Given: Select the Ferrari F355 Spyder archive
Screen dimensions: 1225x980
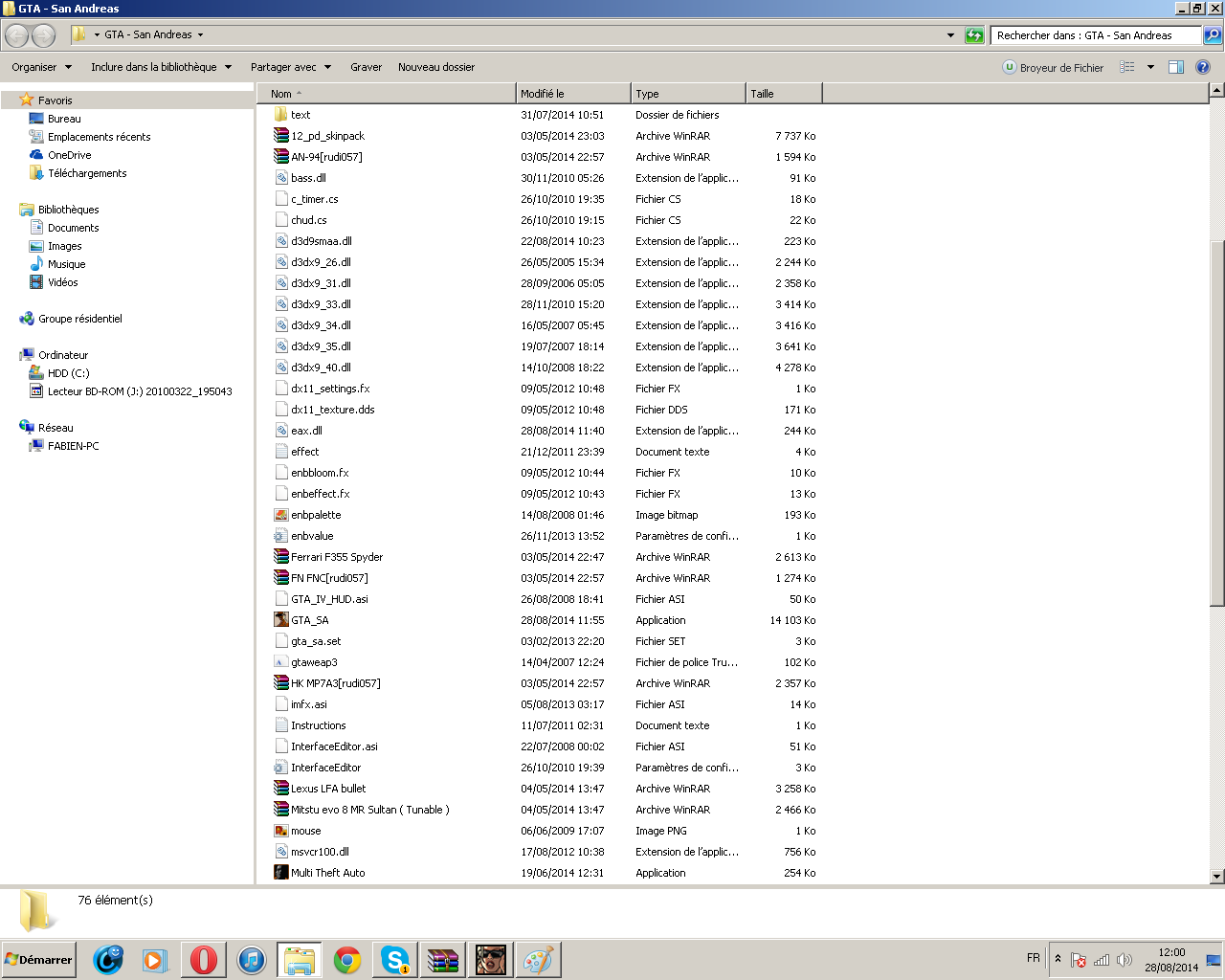Looking at the screenshot, I should (337, 557).
